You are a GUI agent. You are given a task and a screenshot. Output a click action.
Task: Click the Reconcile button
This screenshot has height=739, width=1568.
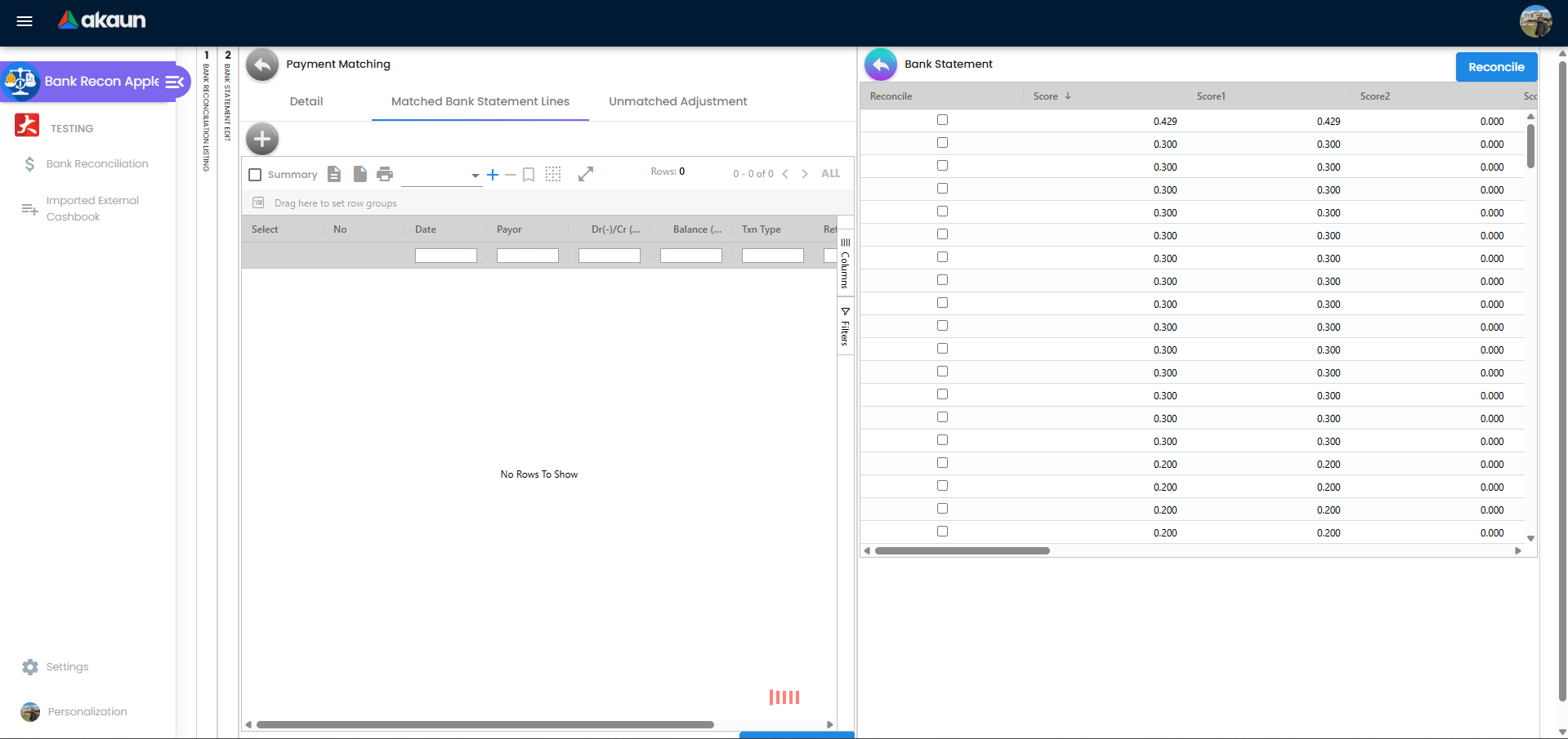coord(1496,67)
